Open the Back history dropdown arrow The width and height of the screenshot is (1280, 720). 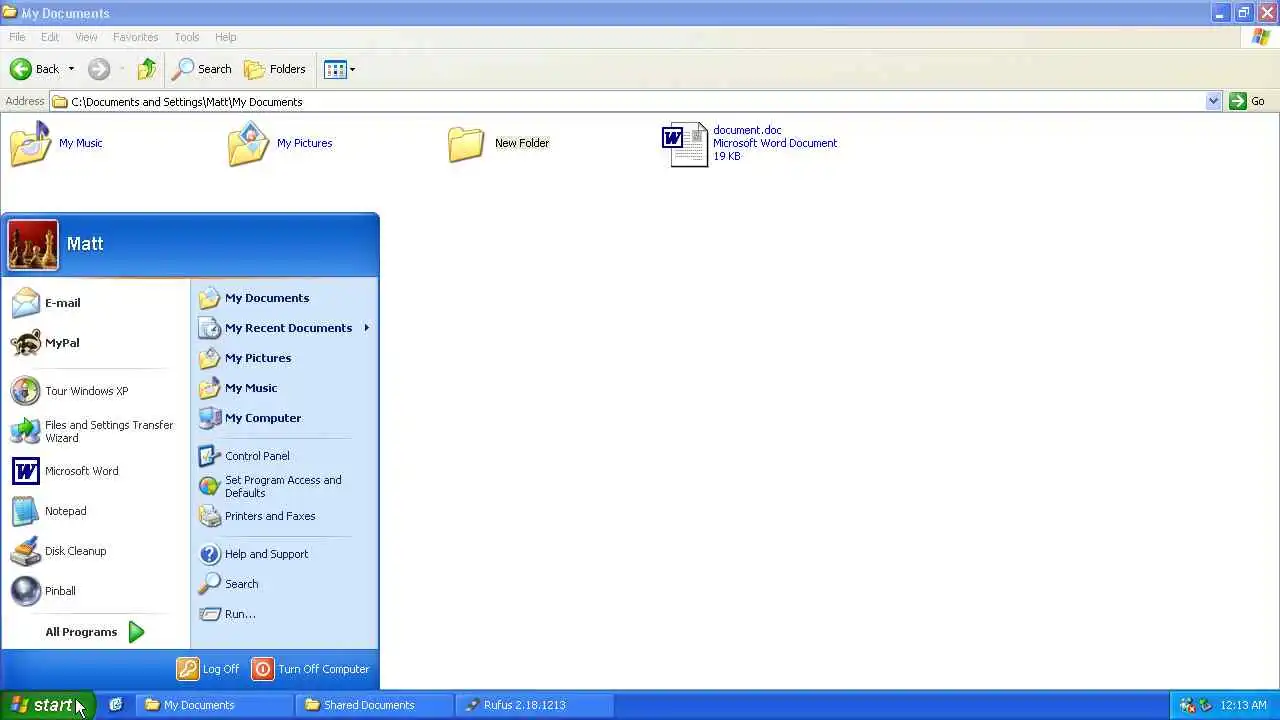(x=71, y=69)
